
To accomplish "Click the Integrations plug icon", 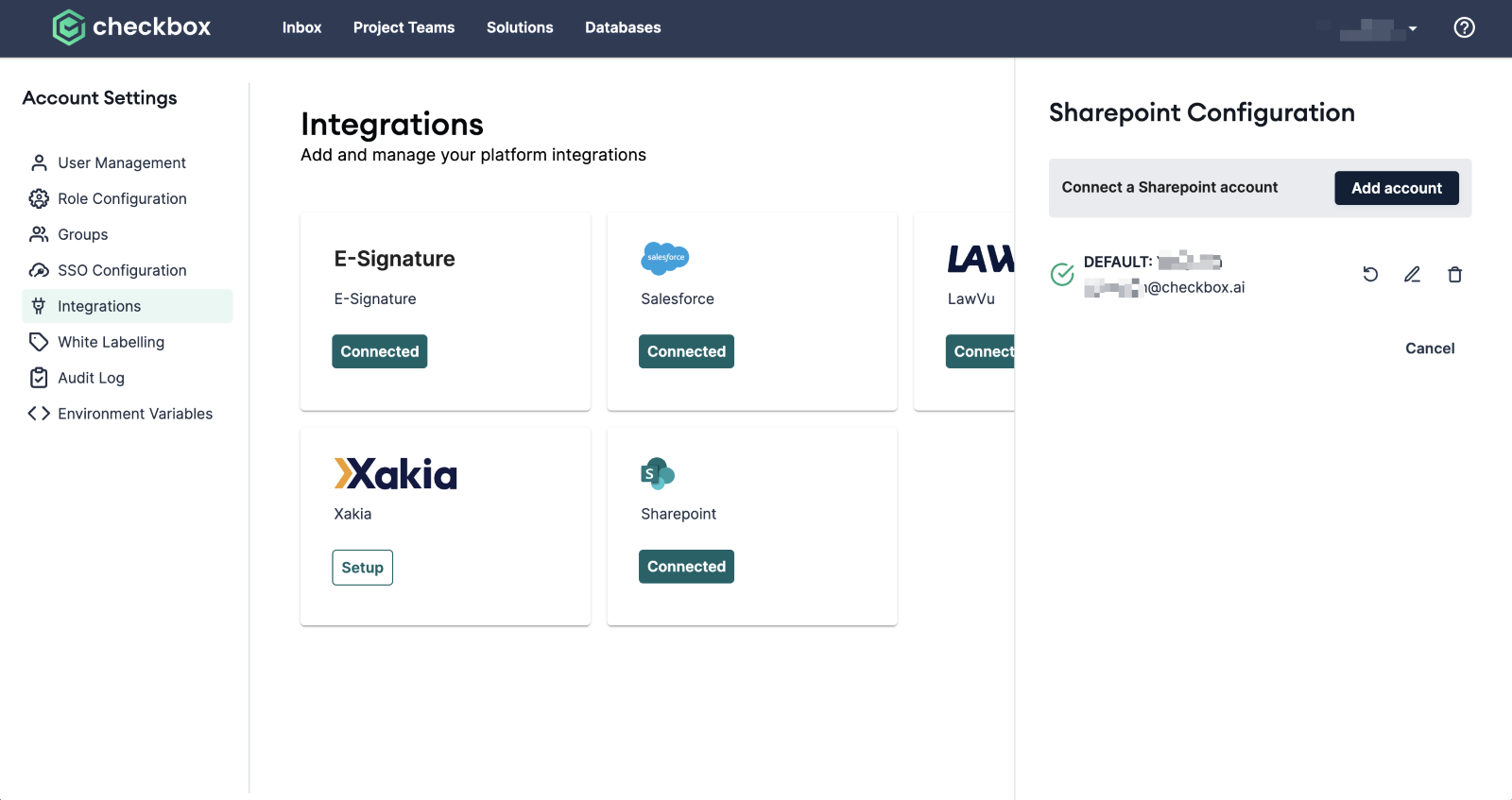I will click(x=39, y=306).
